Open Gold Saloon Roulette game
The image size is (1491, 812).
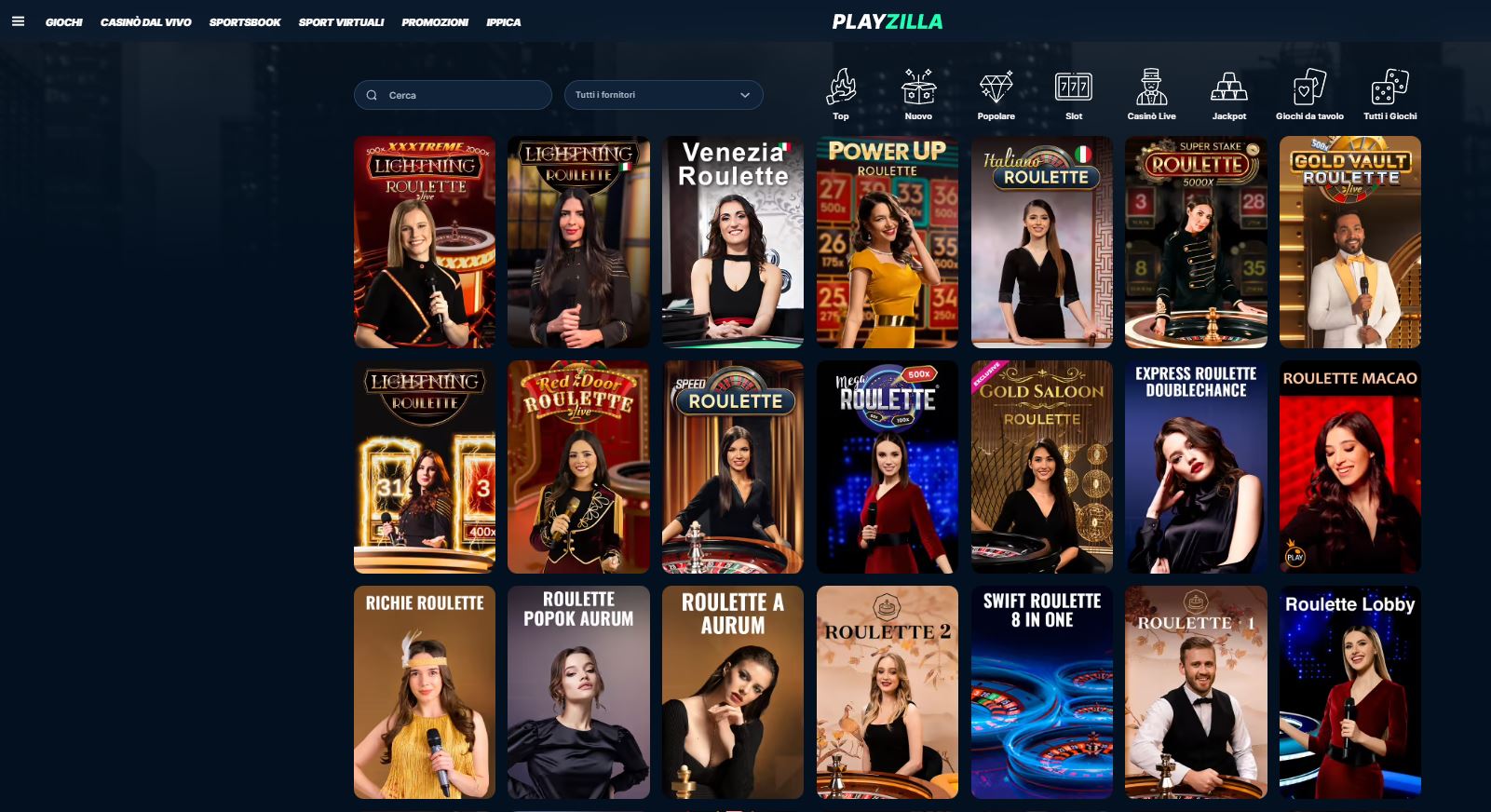1042,467
